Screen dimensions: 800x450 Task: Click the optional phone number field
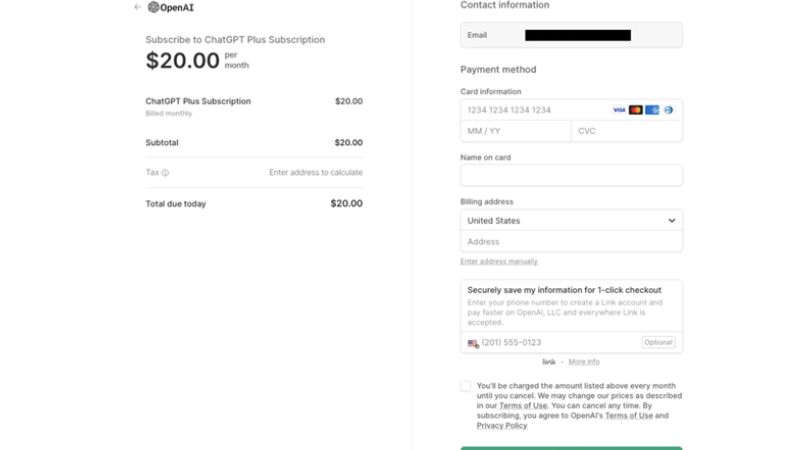(x=560, y=343)
